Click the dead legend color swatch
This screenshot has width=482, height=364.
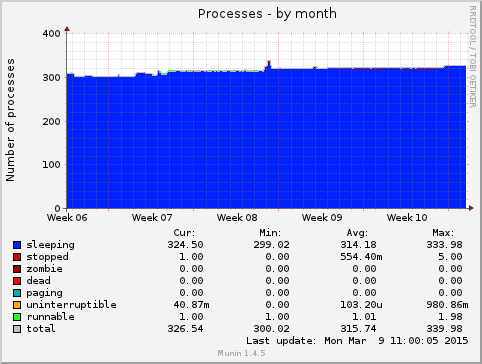tap(17, 281)
